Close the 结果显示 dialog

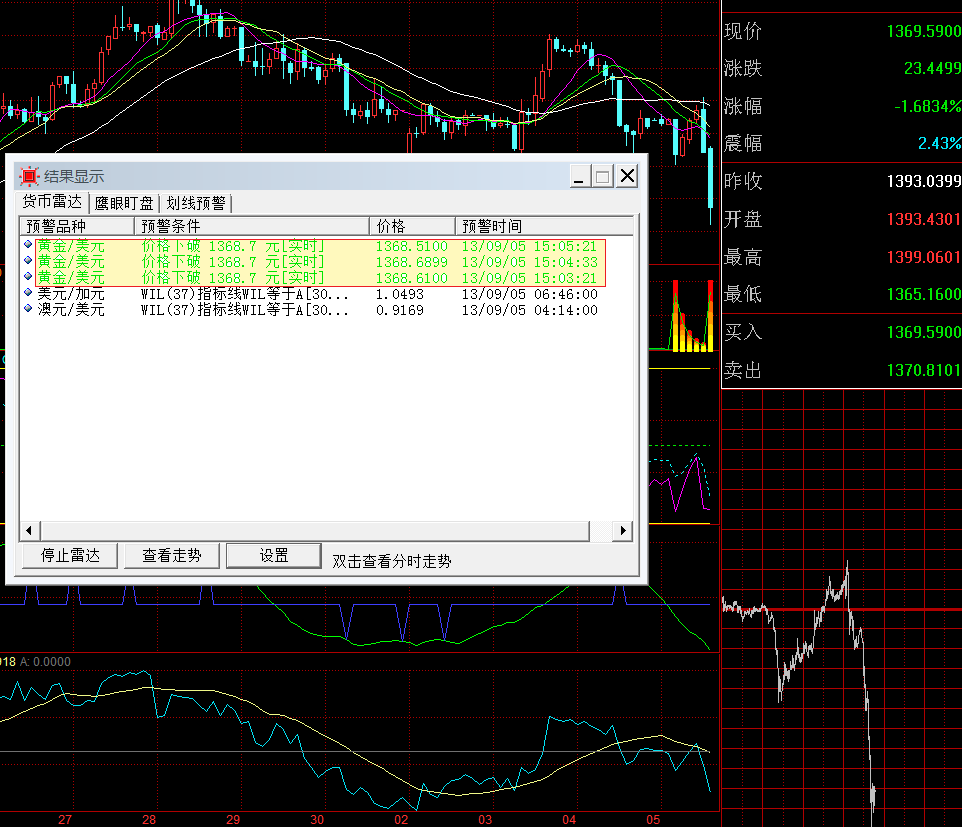click(626, 177)
